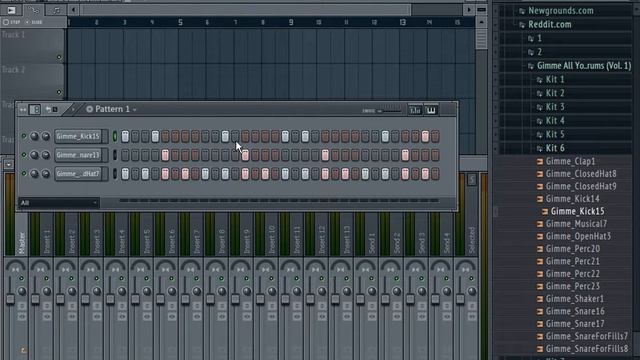This screenshot has width=640, height=360.
Task: Expand the Kit 1 folder
Action: tap(555, 79)
